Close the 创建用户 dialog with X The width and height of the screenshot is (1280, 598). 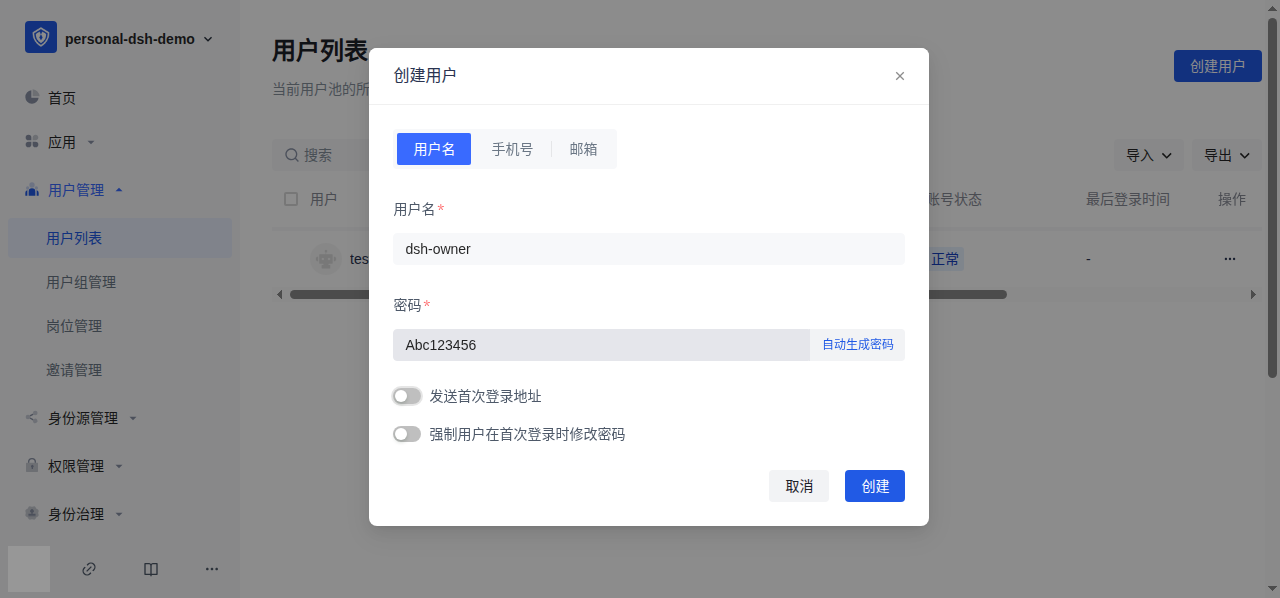coord(900,76)
